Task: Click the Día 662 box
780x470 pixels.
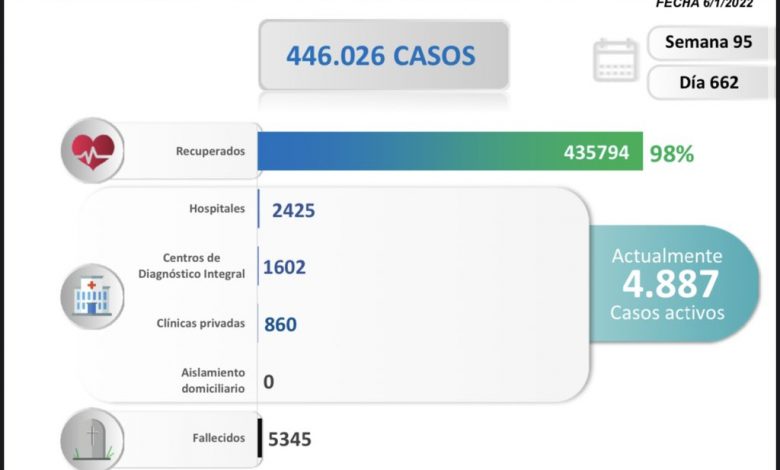Action: pyautogui.click(x=707, y=82)
